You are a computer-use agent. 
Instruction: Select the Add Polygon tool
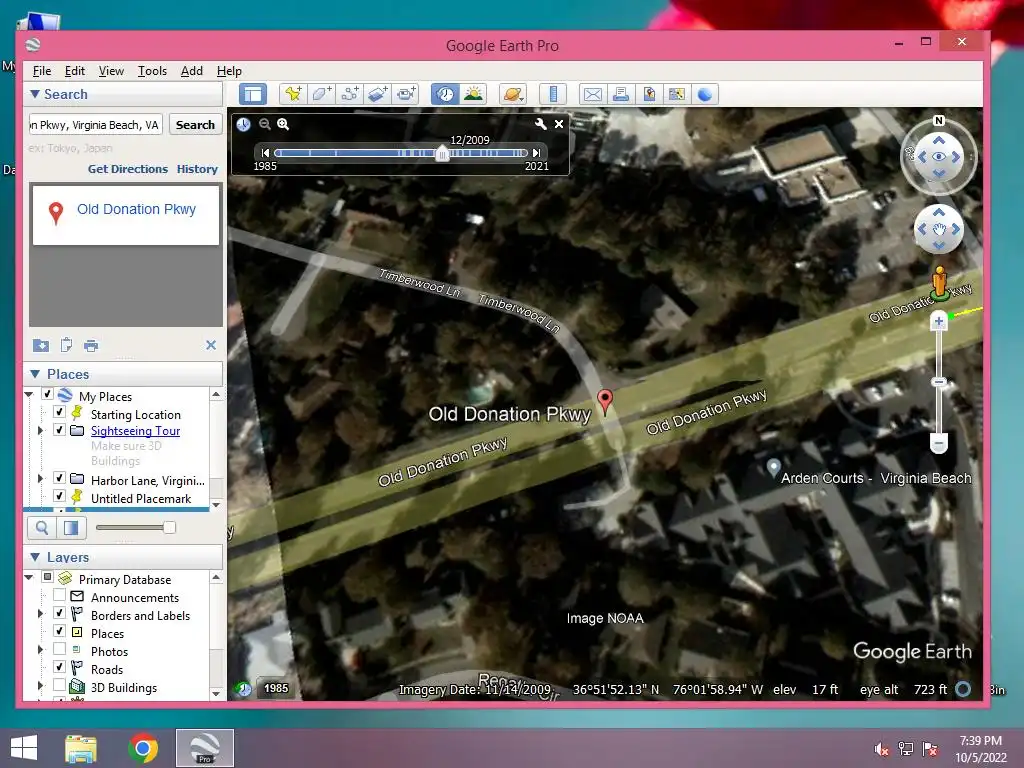(x=321, y=94)
